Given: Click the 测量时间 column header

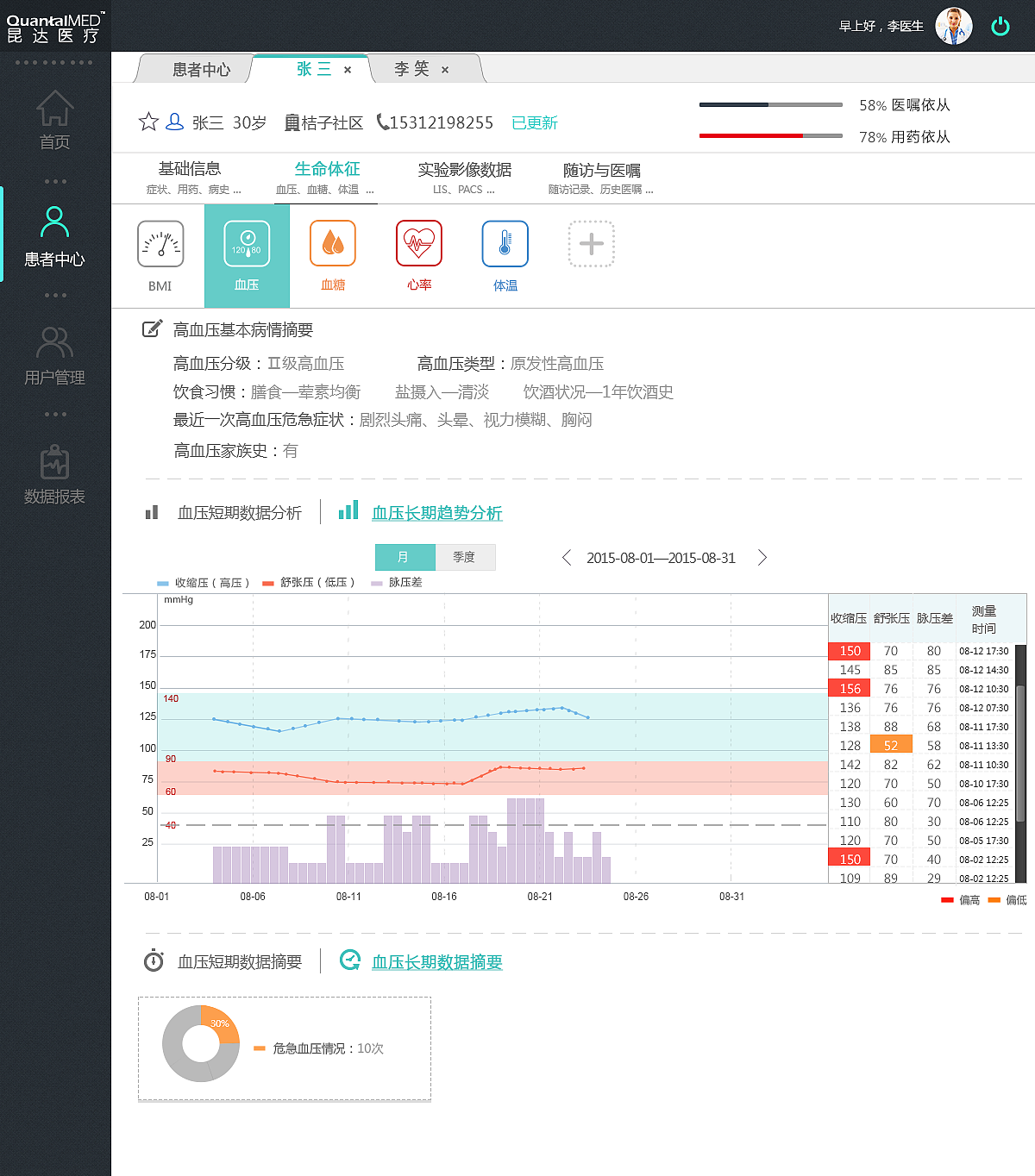Looking at the screenshot, I should (x=984, y=619).
